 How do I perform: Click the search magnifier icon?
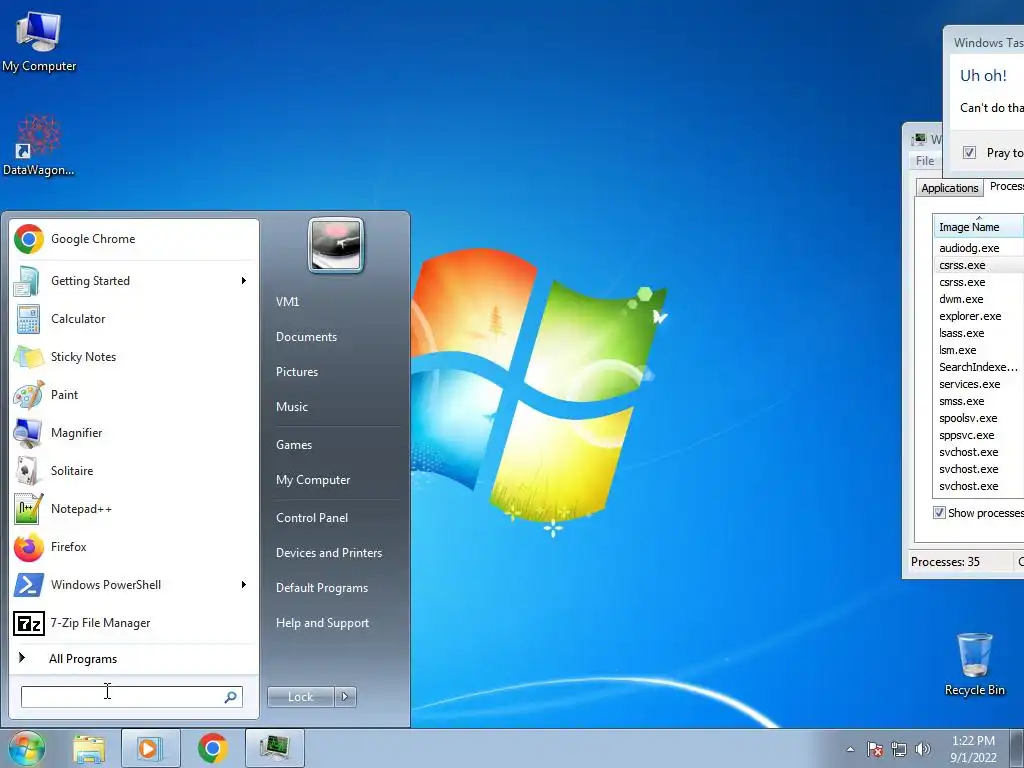pyautogui.click(x=231, y=697)
